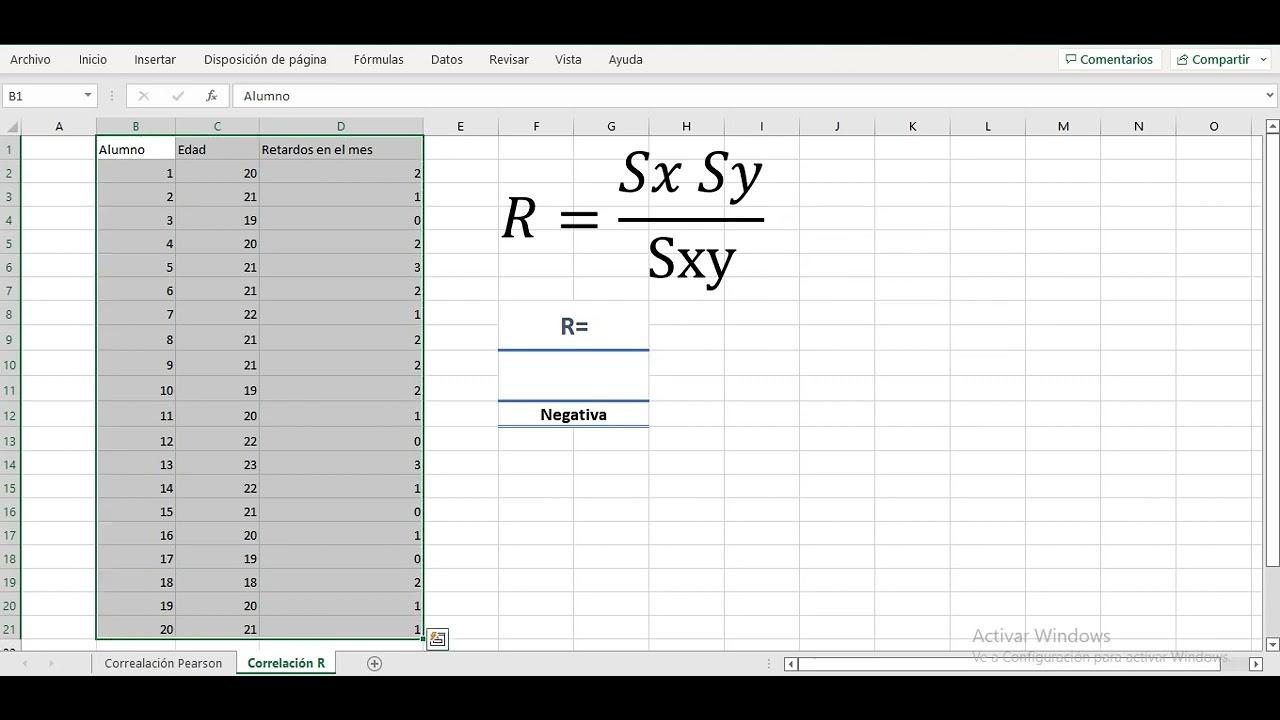The width and height of the screenshot is (1280, 720).
Task: Click the Name Box showing B1
Action: [x=42, y=96]
